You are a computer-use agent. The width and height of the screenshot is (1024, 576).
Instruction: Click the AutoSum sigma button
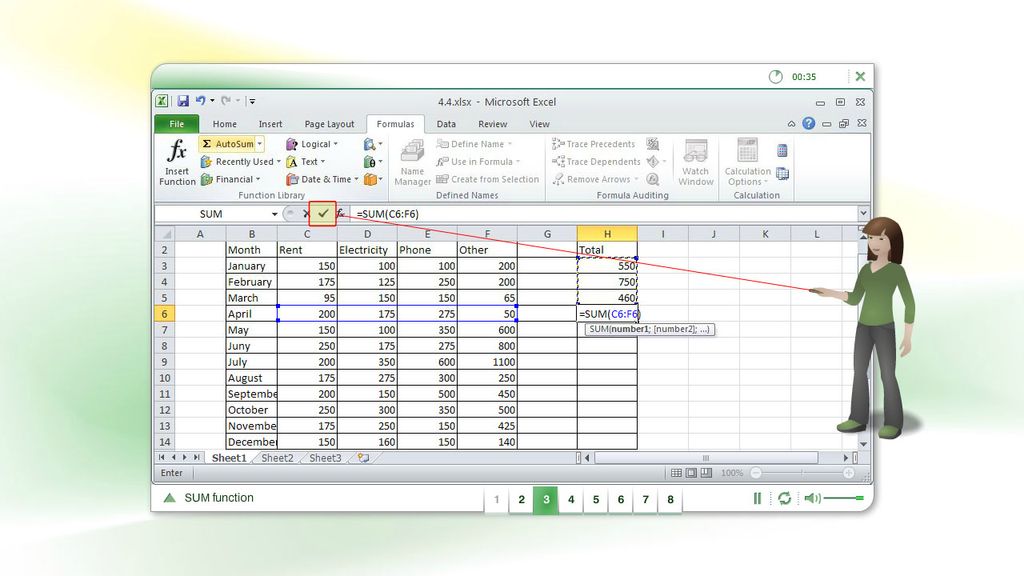pos(227,144)
